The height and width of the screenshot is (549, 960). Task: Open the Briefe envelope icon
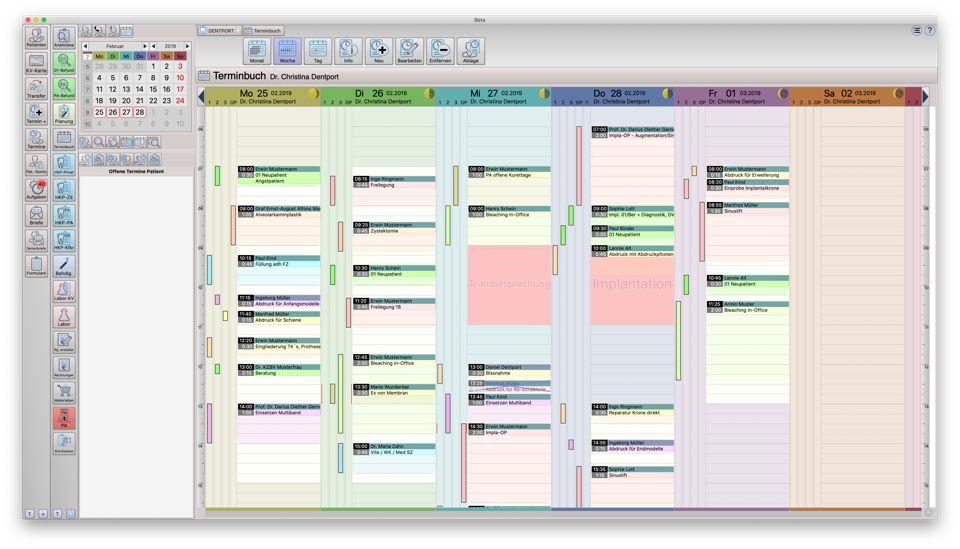[x=36, y=215]
